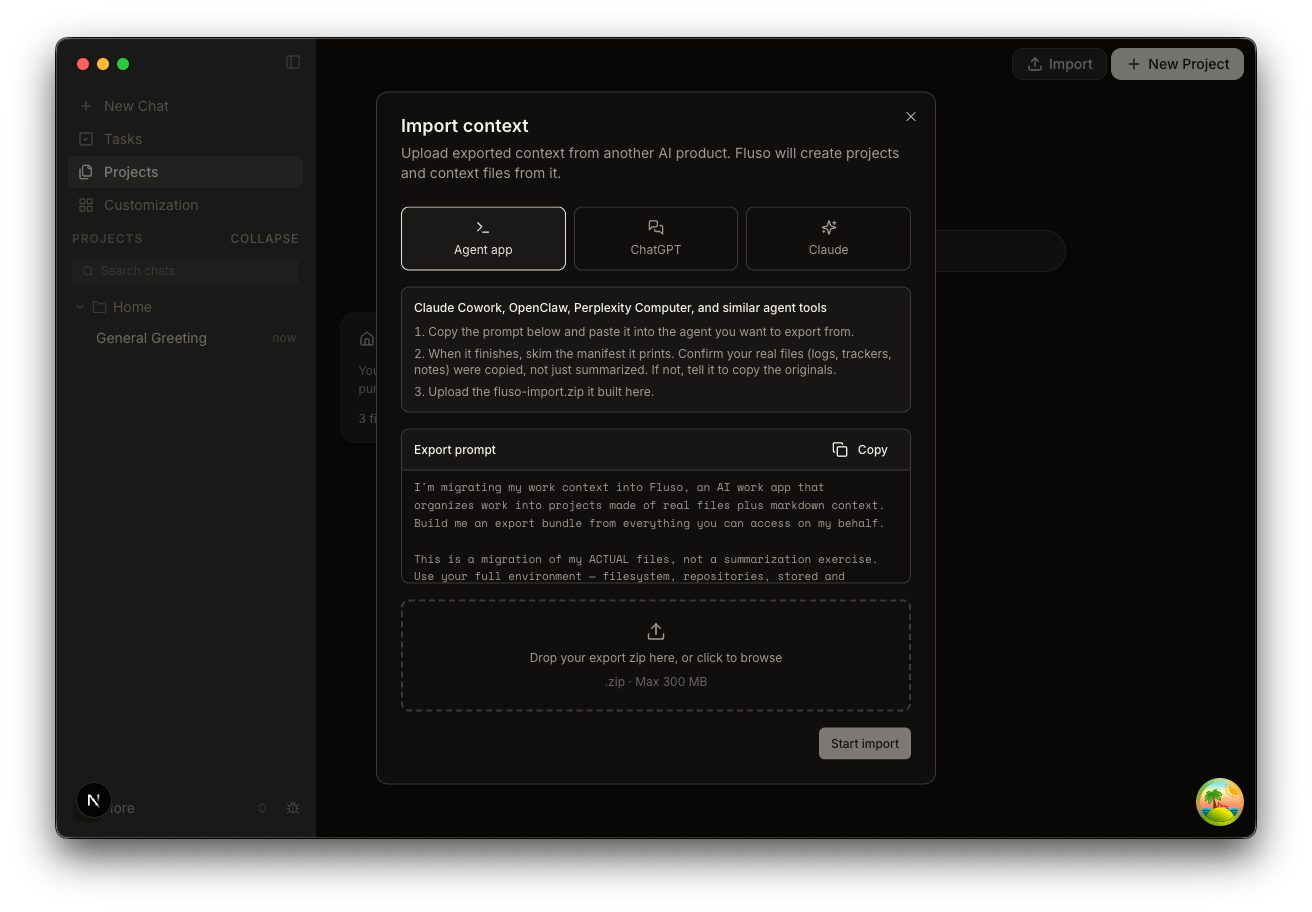The height and width of the screenshot is (912, 1312).
Task: Toggle the sidebar panel icon
Action: tap(293, 62)
